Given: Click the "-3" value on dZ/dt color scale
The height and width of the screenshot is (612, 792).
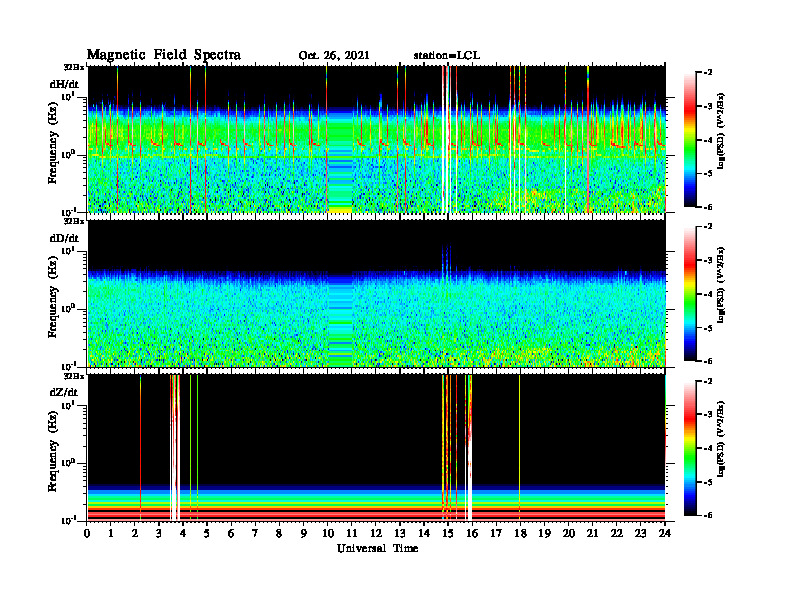Looking at the screenshot, I should [708, 414].
